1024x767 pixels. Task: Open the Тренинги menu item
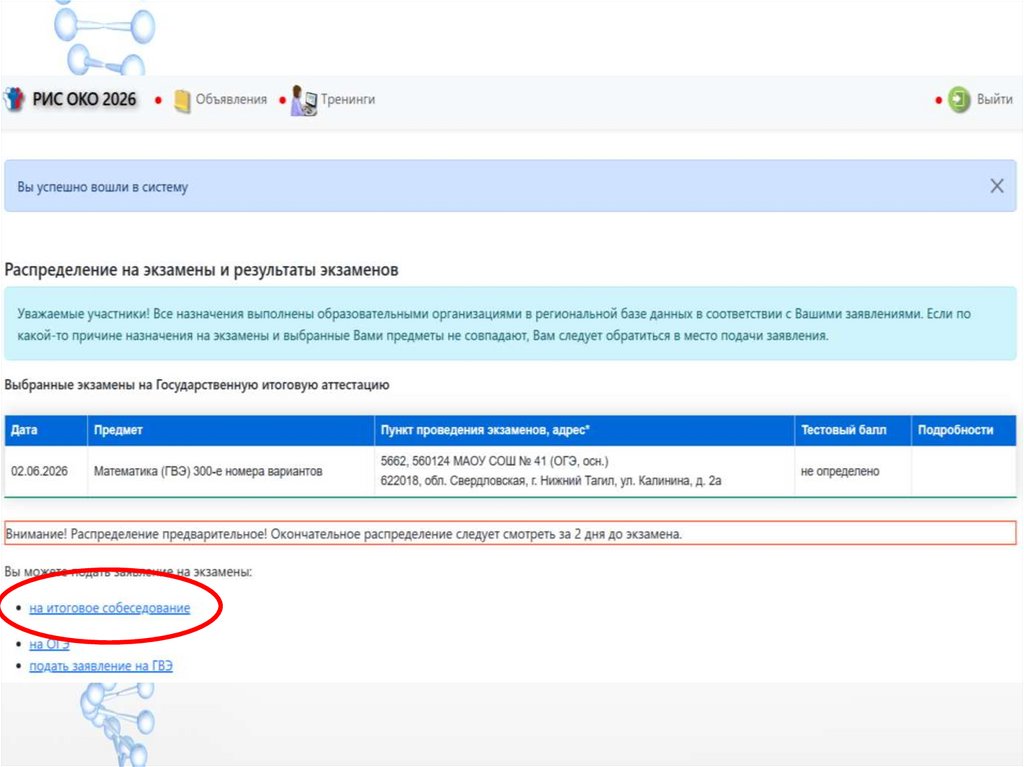347,99
